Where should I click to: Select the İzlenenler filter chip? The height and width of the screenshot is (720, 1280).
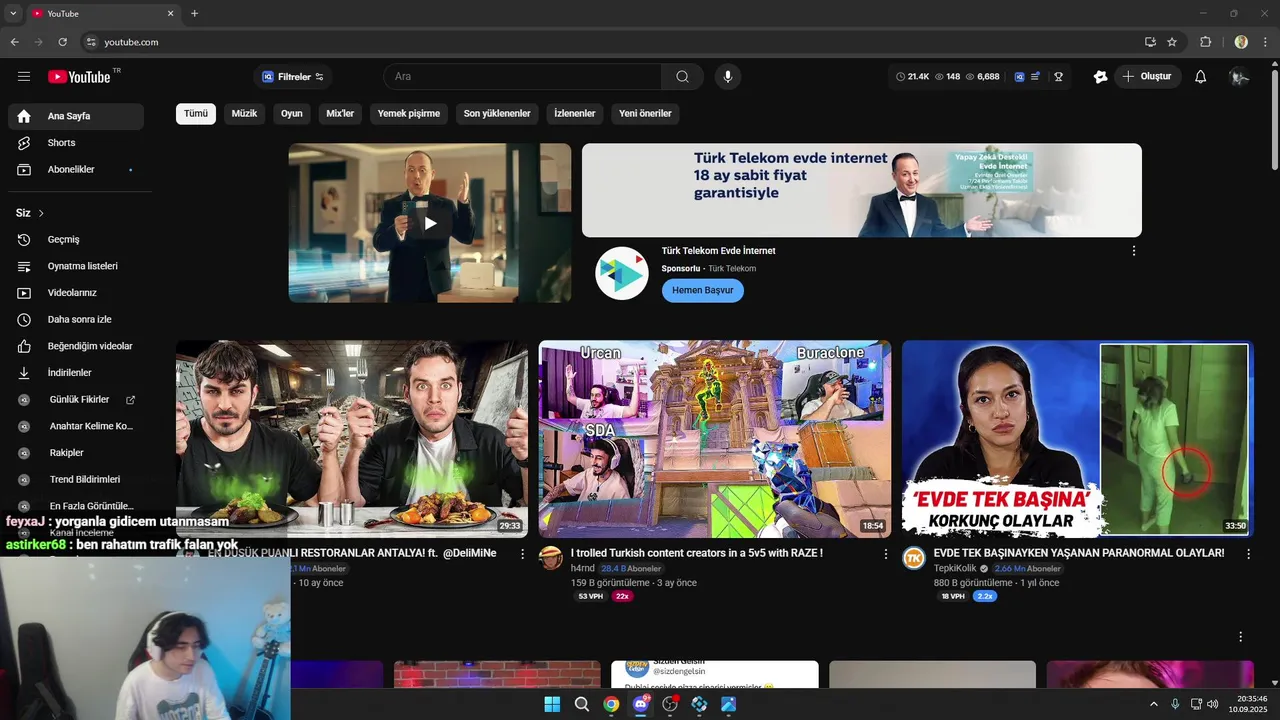(x=575, y=114)
